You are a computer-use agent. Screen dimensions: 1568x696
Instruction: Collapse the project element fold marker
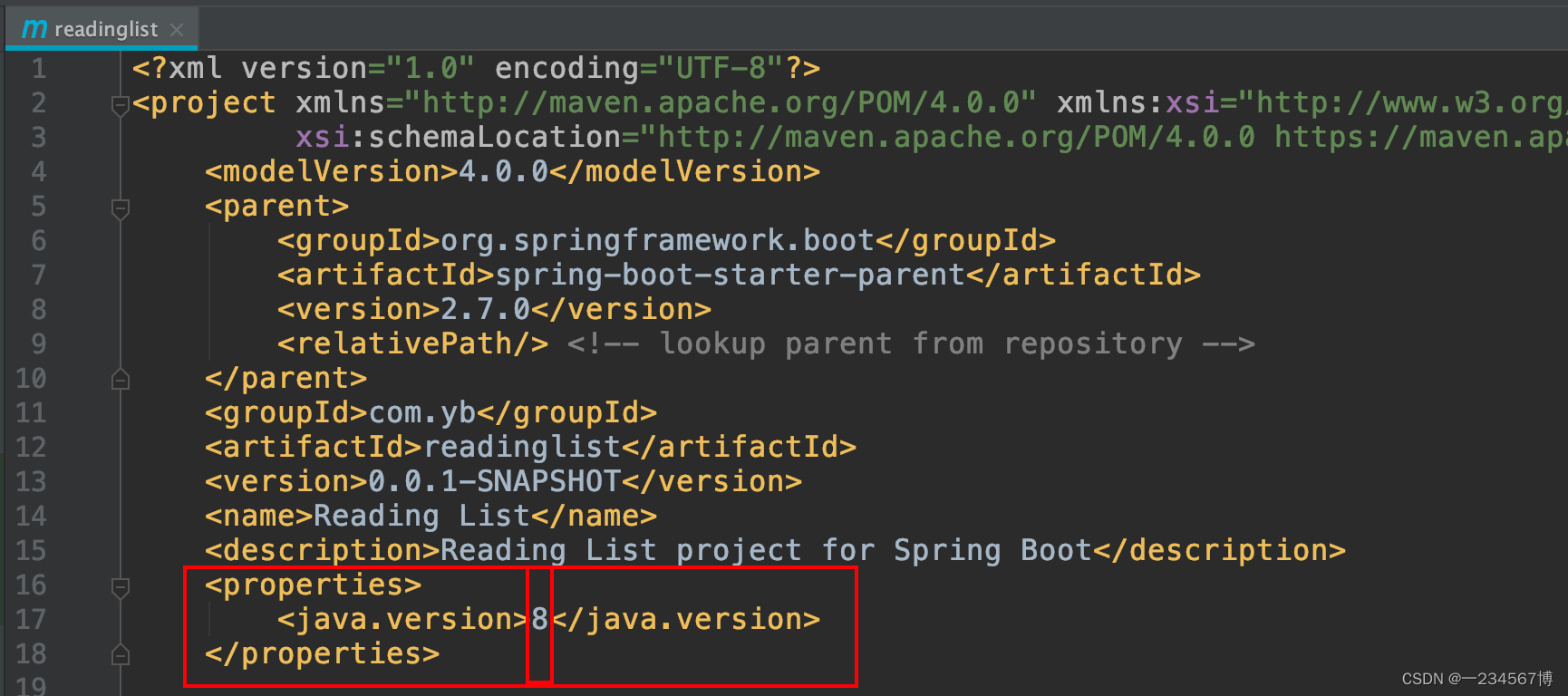point(120,105)
